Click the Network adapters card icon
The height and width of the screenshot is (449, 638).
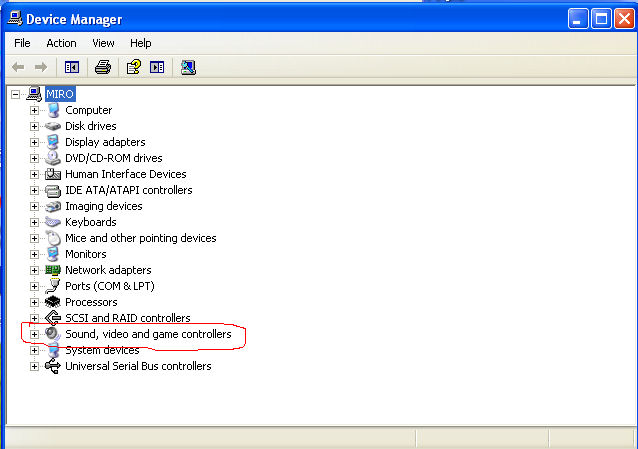coord(53,270)
